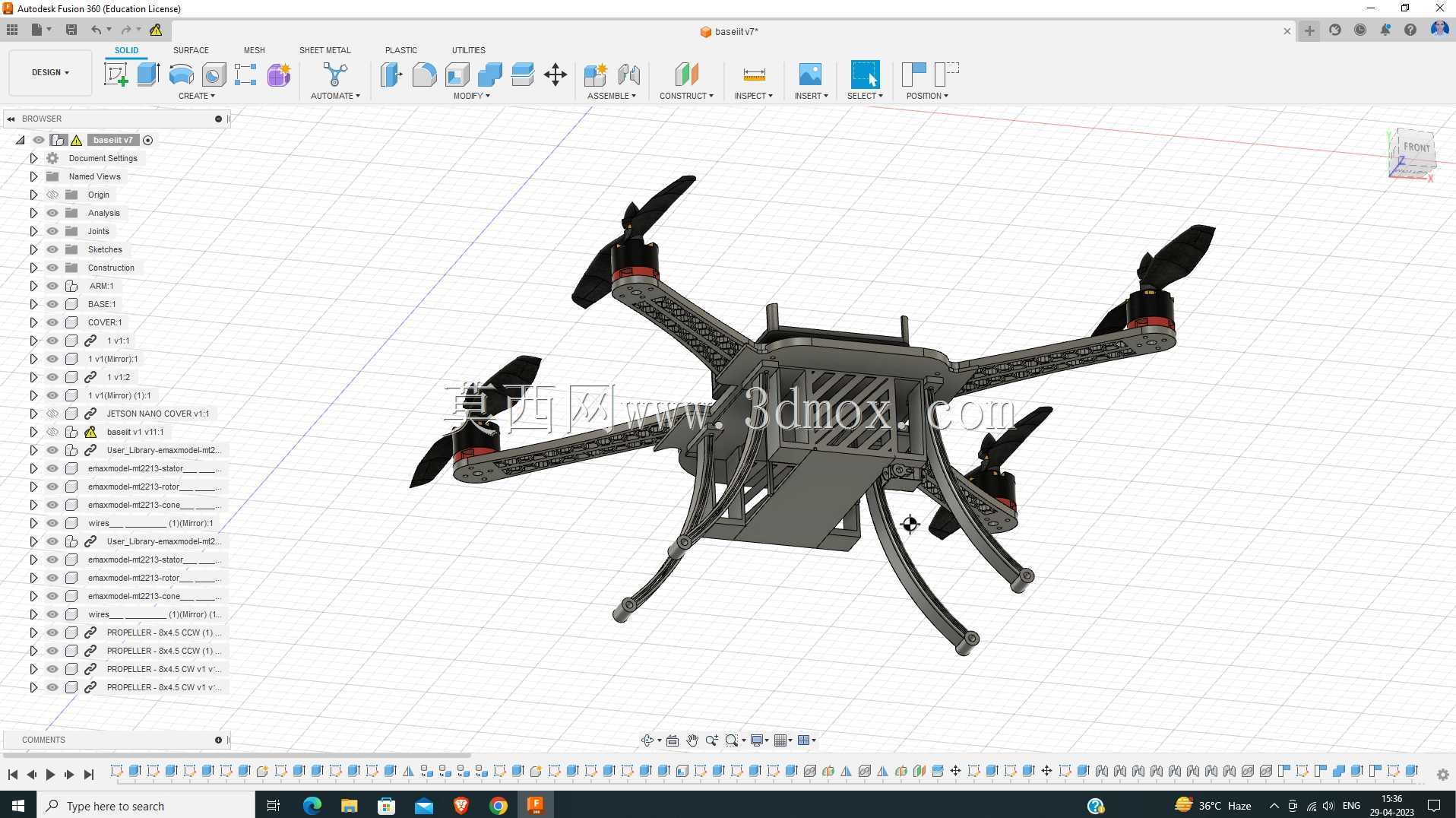Open the Automate tool icon
The image size is (1456, 818).
[335, 75]
